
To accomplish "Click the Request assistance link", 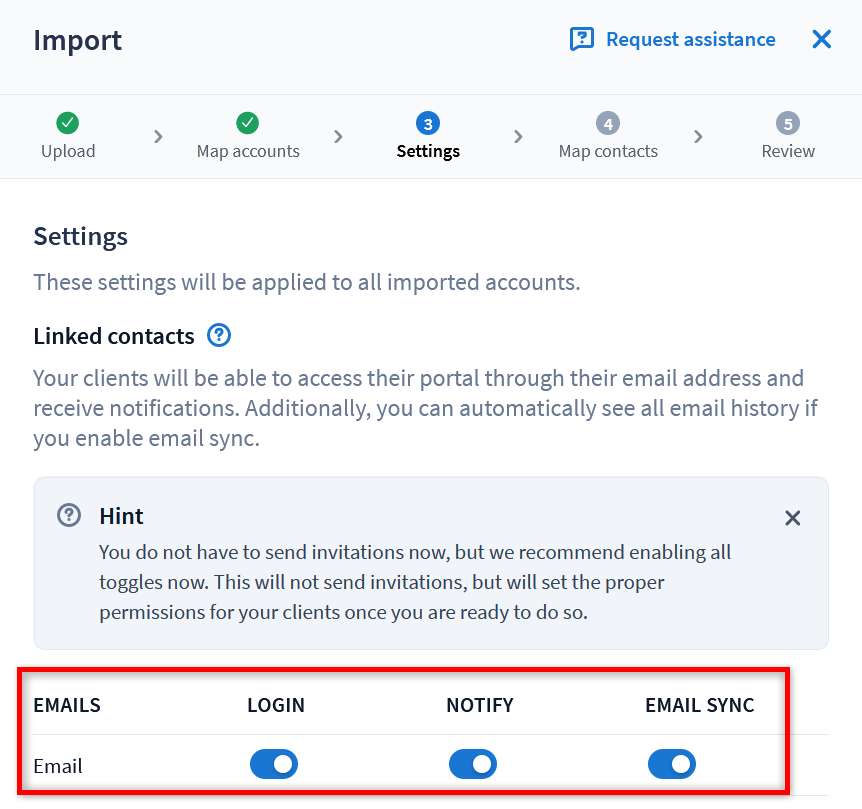I will tap(690, 39).
